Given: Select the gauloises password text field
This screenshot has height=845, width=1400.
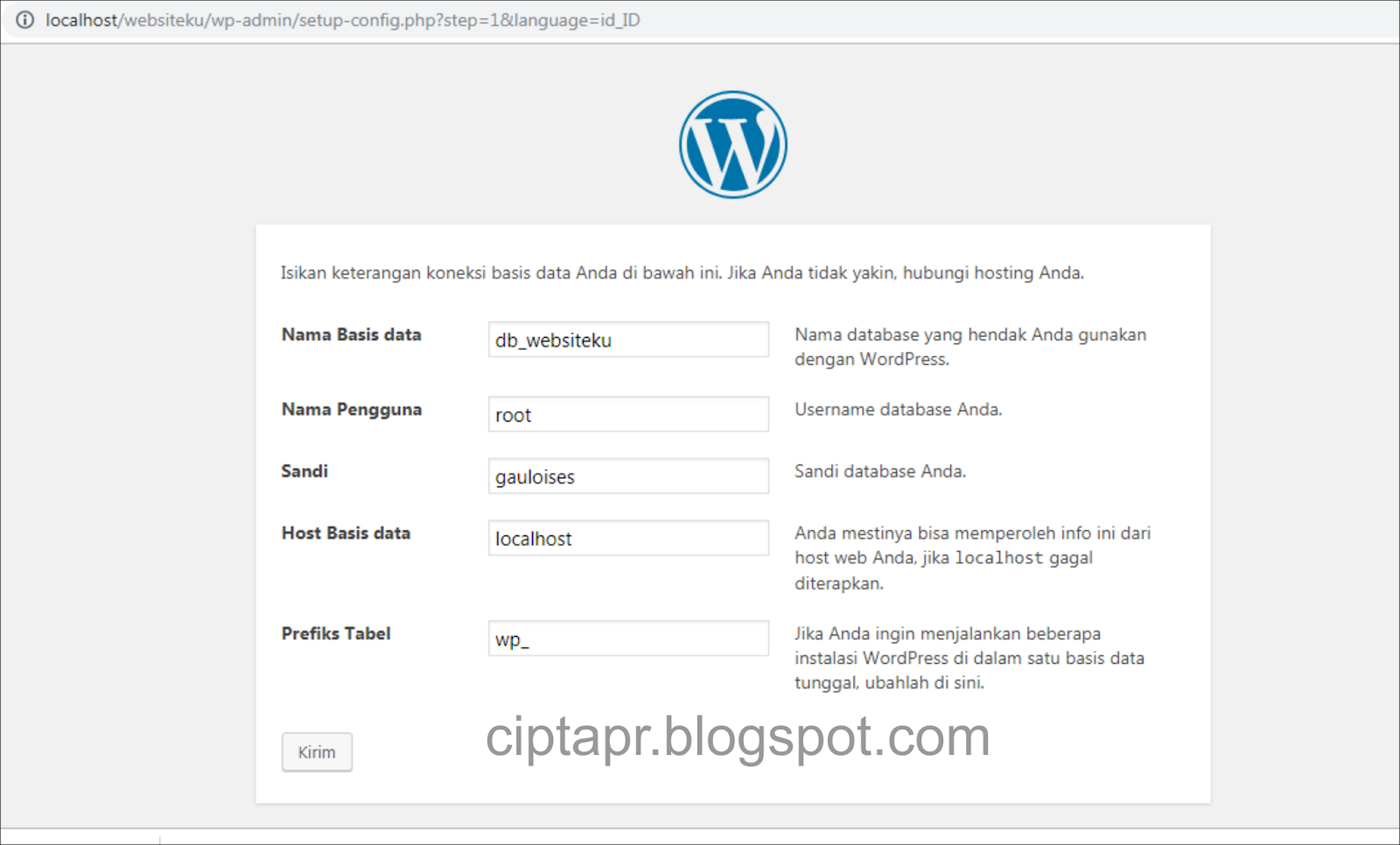Looking at the screenshot, I should tap(627, 476).
